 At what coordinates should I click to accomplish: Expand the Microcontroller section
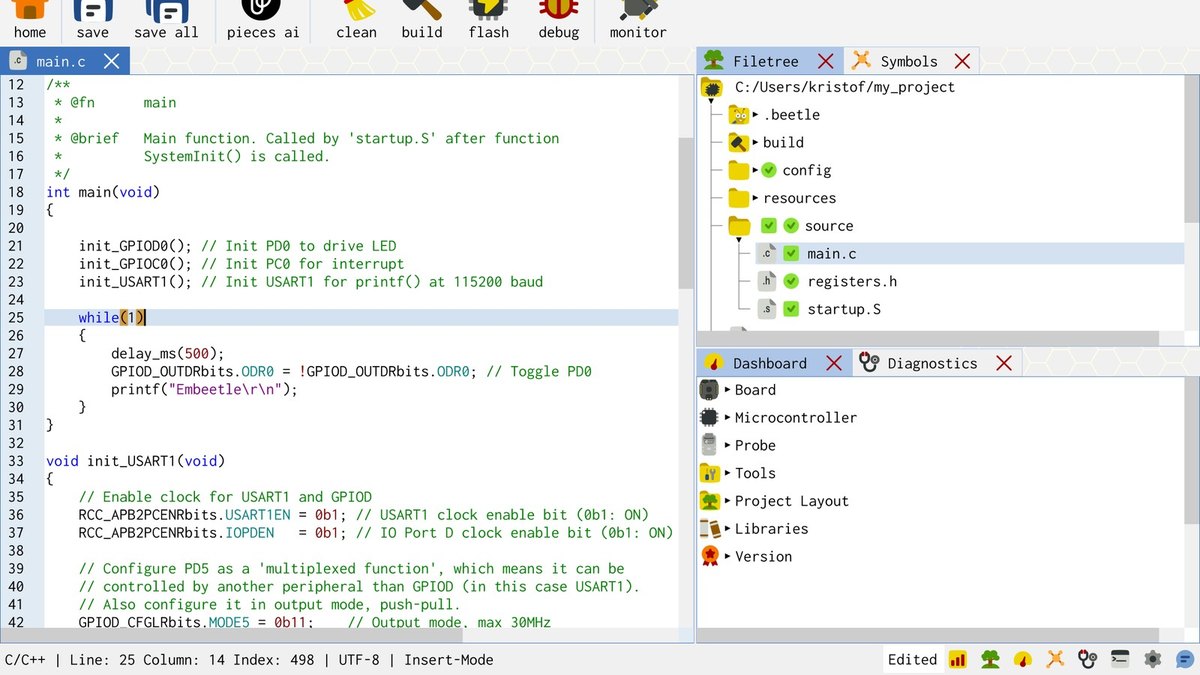coord(728,417)
